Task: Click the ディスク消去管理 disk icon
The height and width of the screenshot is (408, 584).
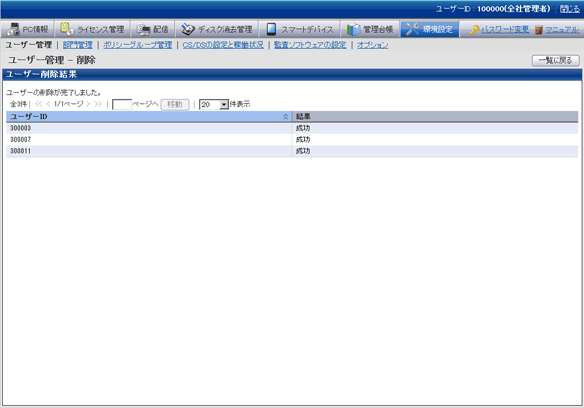Action: [188, 29]
